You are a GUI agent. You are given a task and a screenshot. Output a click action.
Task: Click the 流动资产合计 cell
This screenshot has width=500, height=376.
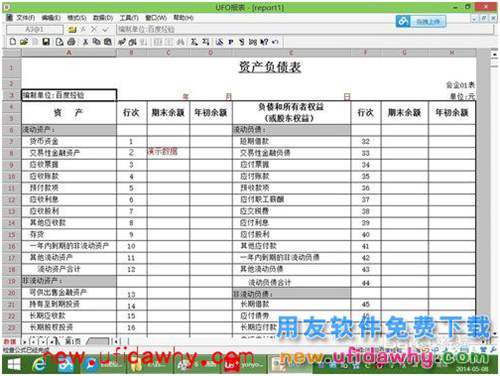tap(69, 269)
